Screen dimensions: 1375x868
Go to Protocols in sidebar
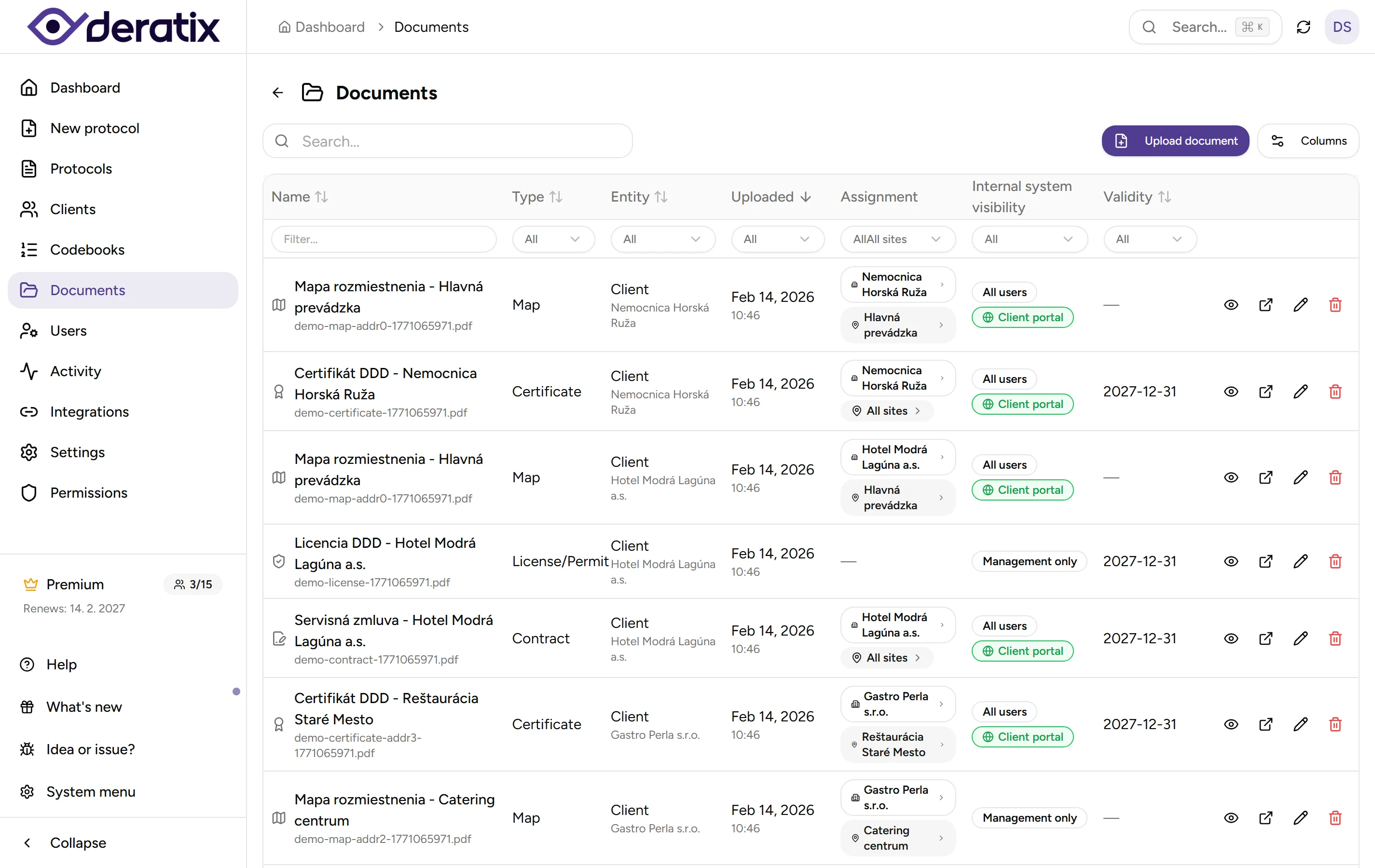(x=81, y=168)
